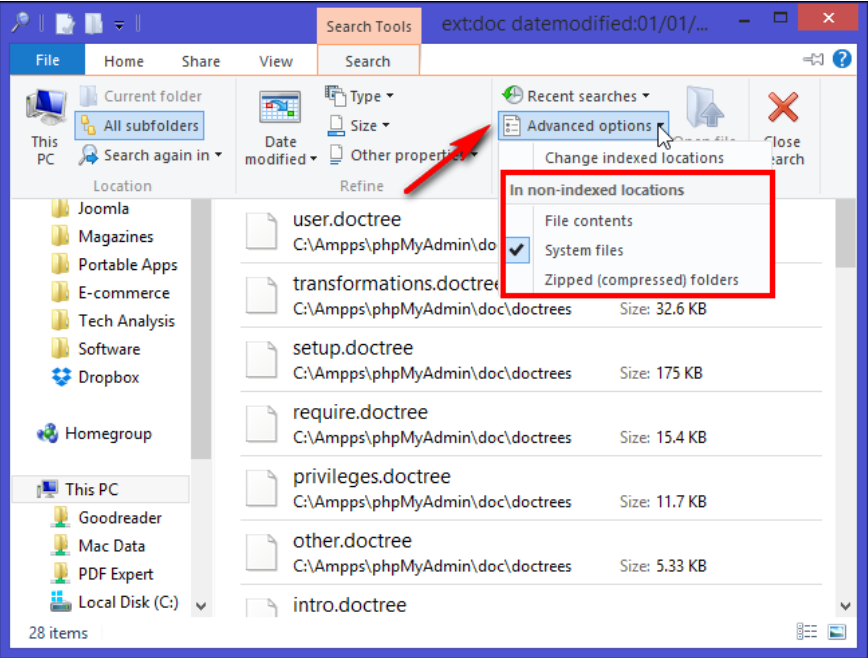Switch to details view in status bar
This screenshot has width=868, height=658.
(x=807, y=631)
